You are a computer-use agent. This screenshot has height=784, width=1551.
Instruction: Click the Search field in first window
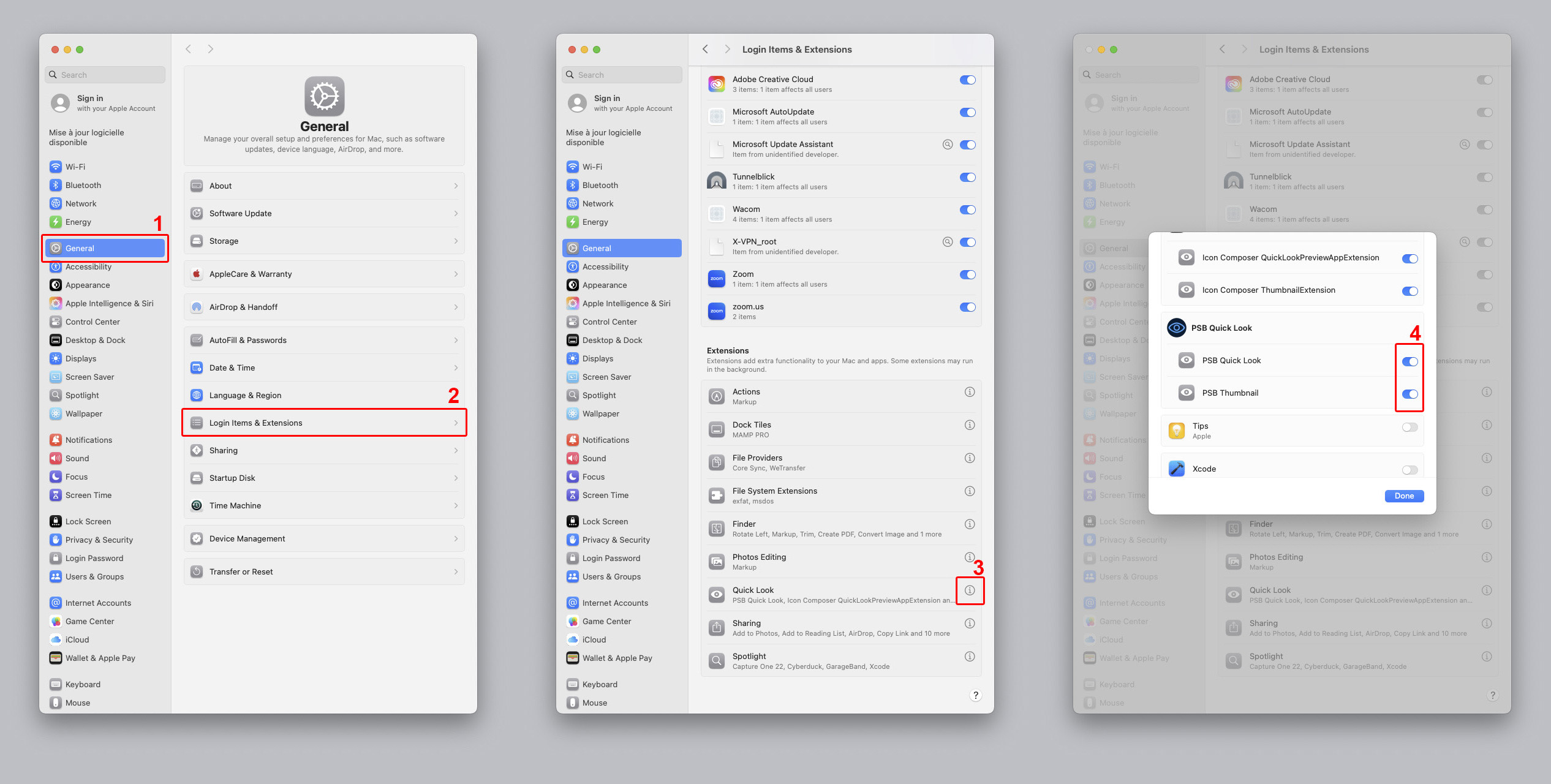click(x=105, y=75)
